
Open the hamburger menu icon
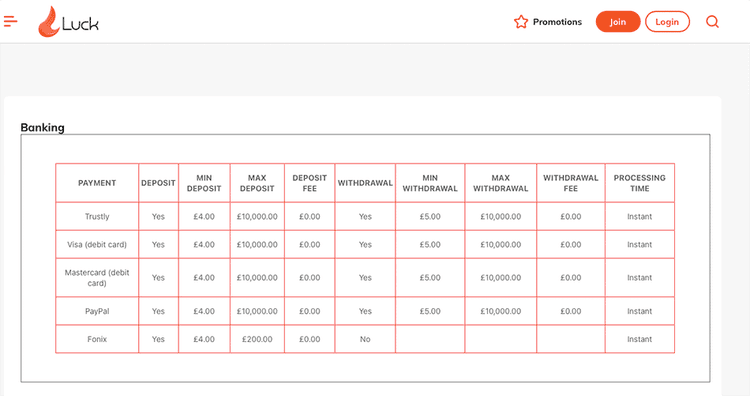(11, 21)
